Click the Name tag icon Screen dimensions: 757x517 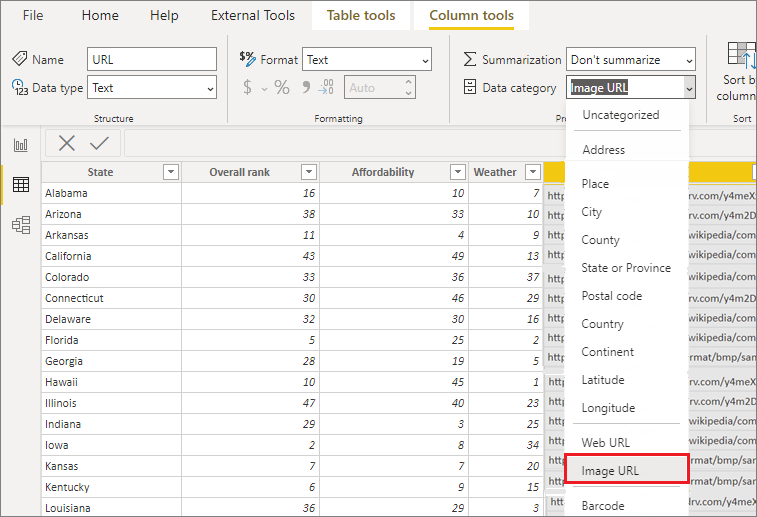[x=19, y=59]
